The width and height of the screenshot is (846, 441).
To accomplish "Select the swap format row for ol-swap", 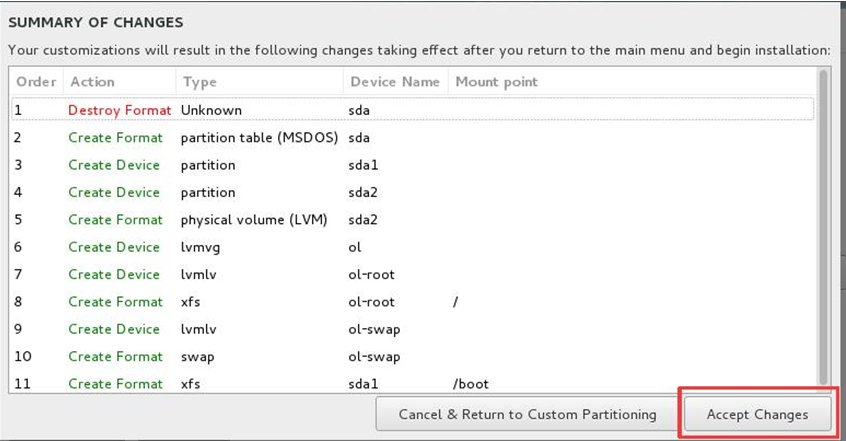I will point(413,356).
